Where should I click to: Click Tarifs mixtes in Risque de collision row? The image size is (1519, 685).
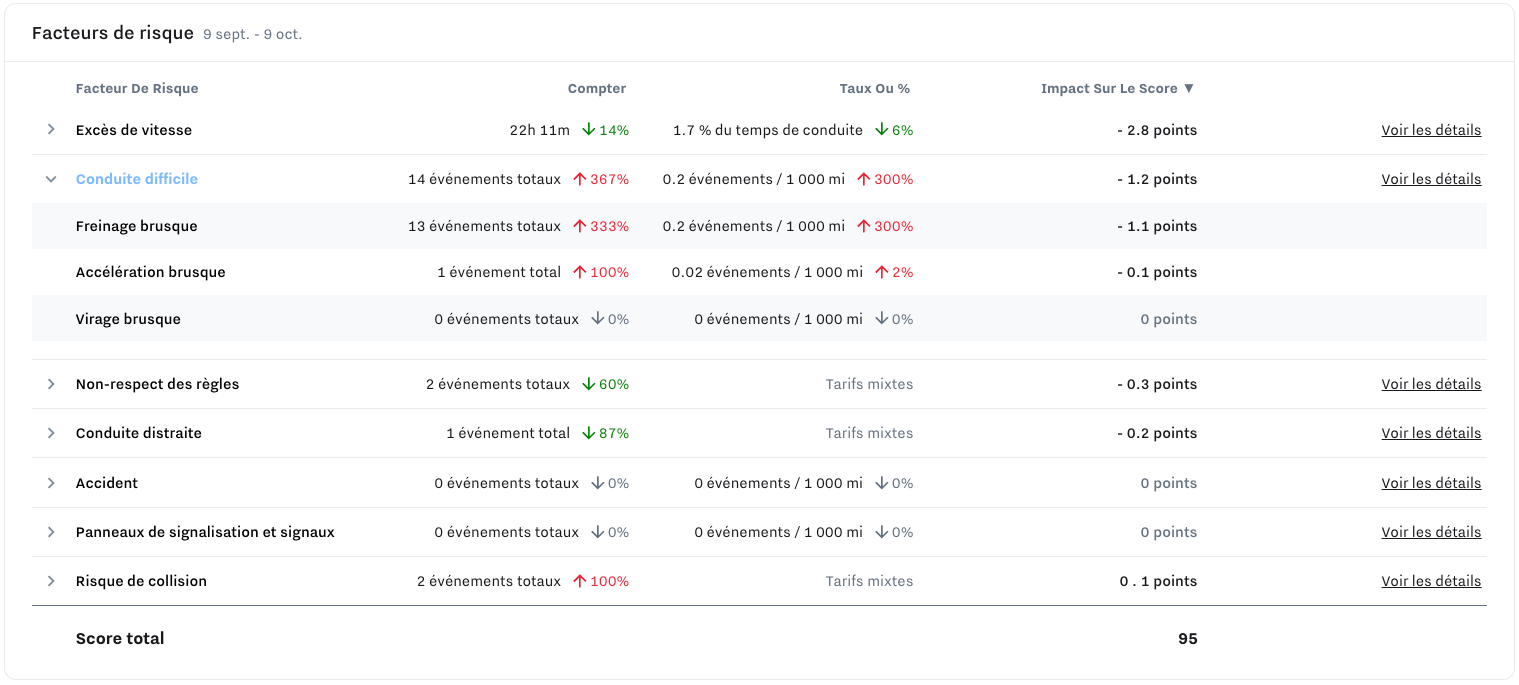pyautogui.click(x=869, y=581)
